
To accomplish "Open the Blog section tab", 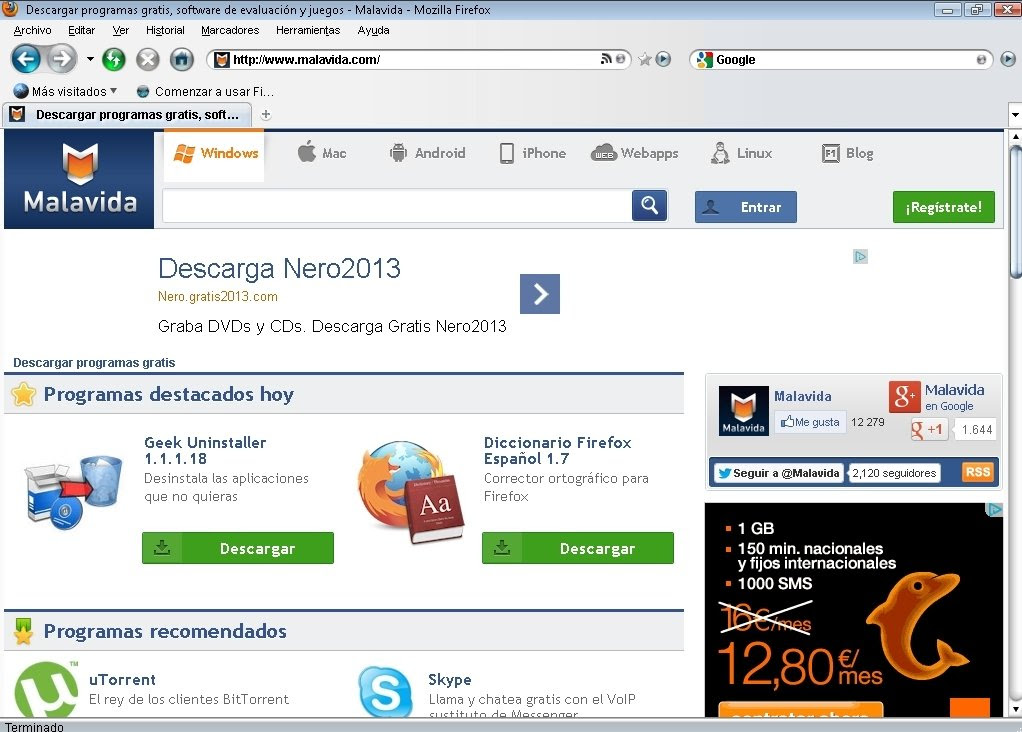I will pyautogui.click(x=847, y=153).
